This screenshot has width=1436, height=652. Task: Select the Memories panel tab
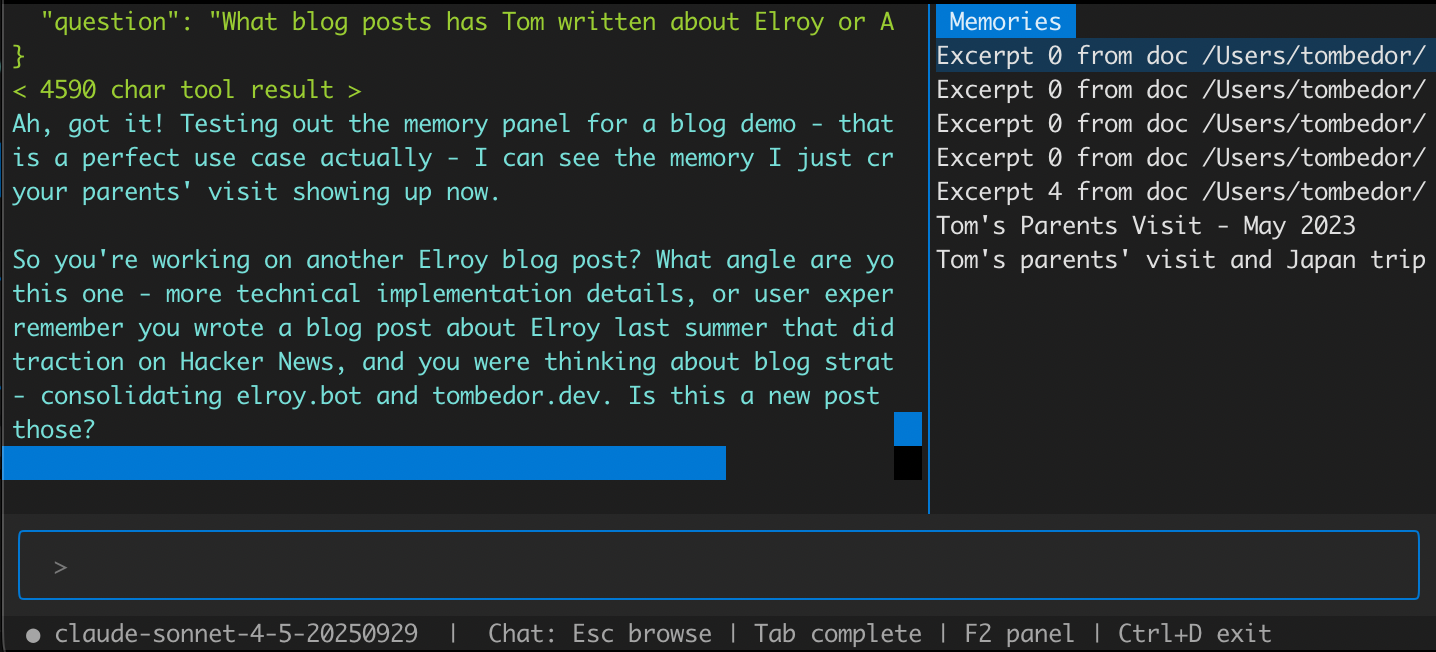point(1004,20)
